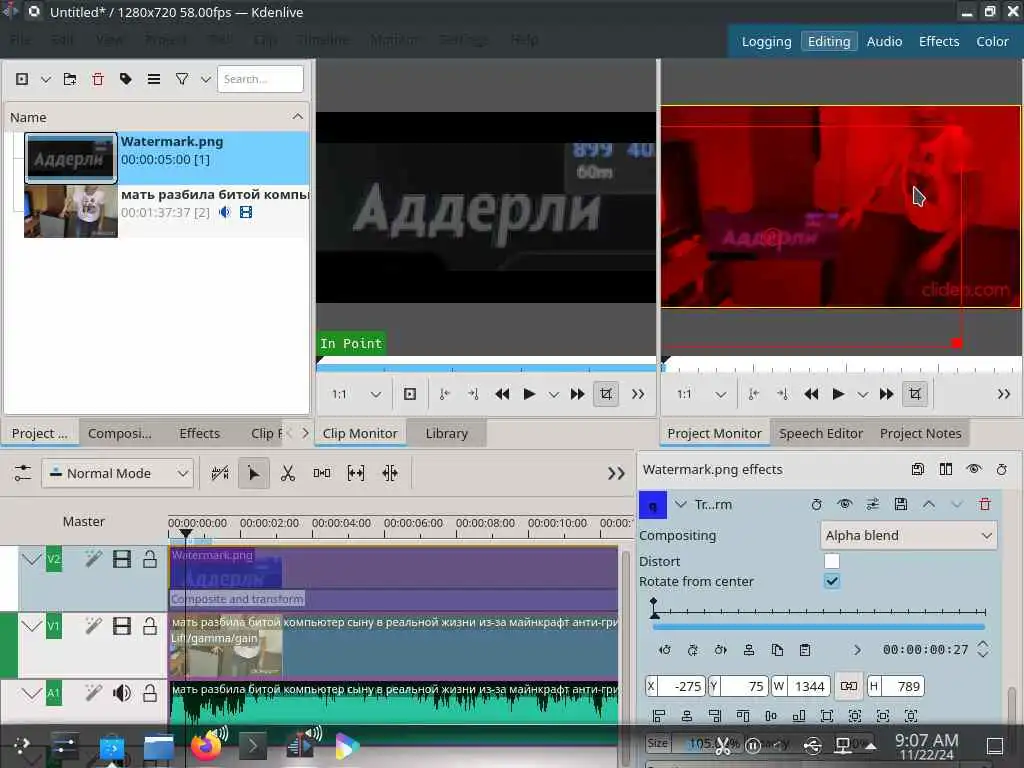Screen dimensions: 1024x768
Task: Click the Firefox icon in the taskbar
Action: (x=205, y=746)
